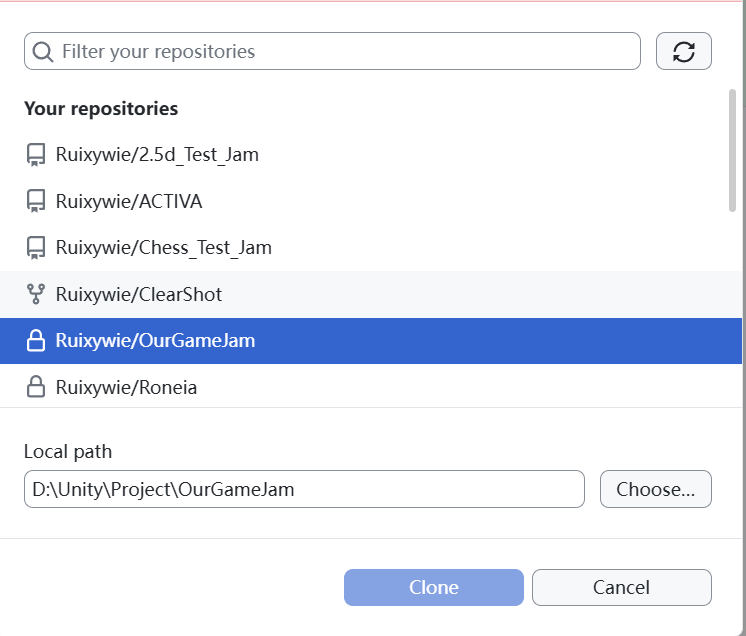Click the repo icon beside Chess_Test_Jam

pos(36,247)
